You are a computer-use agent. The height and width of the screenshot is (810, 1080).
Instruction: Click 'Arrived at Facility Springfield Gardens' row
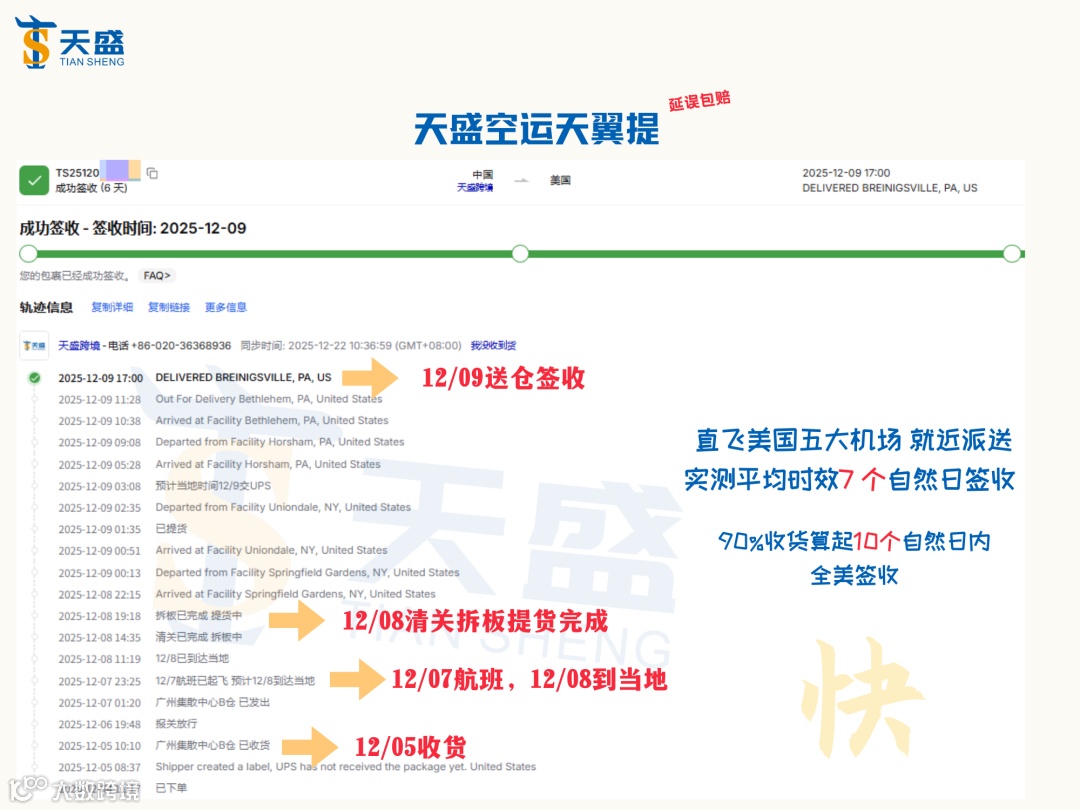tap(247, 594)
